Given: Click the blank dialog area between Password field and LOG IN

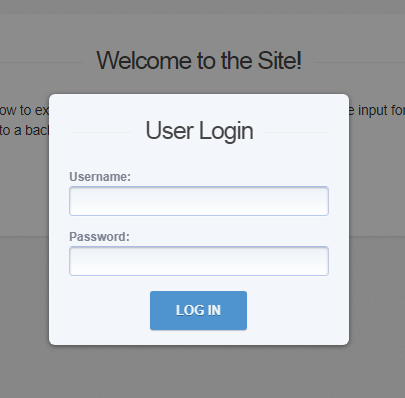Looking at the screenshot, I should [x=199, y=283].
